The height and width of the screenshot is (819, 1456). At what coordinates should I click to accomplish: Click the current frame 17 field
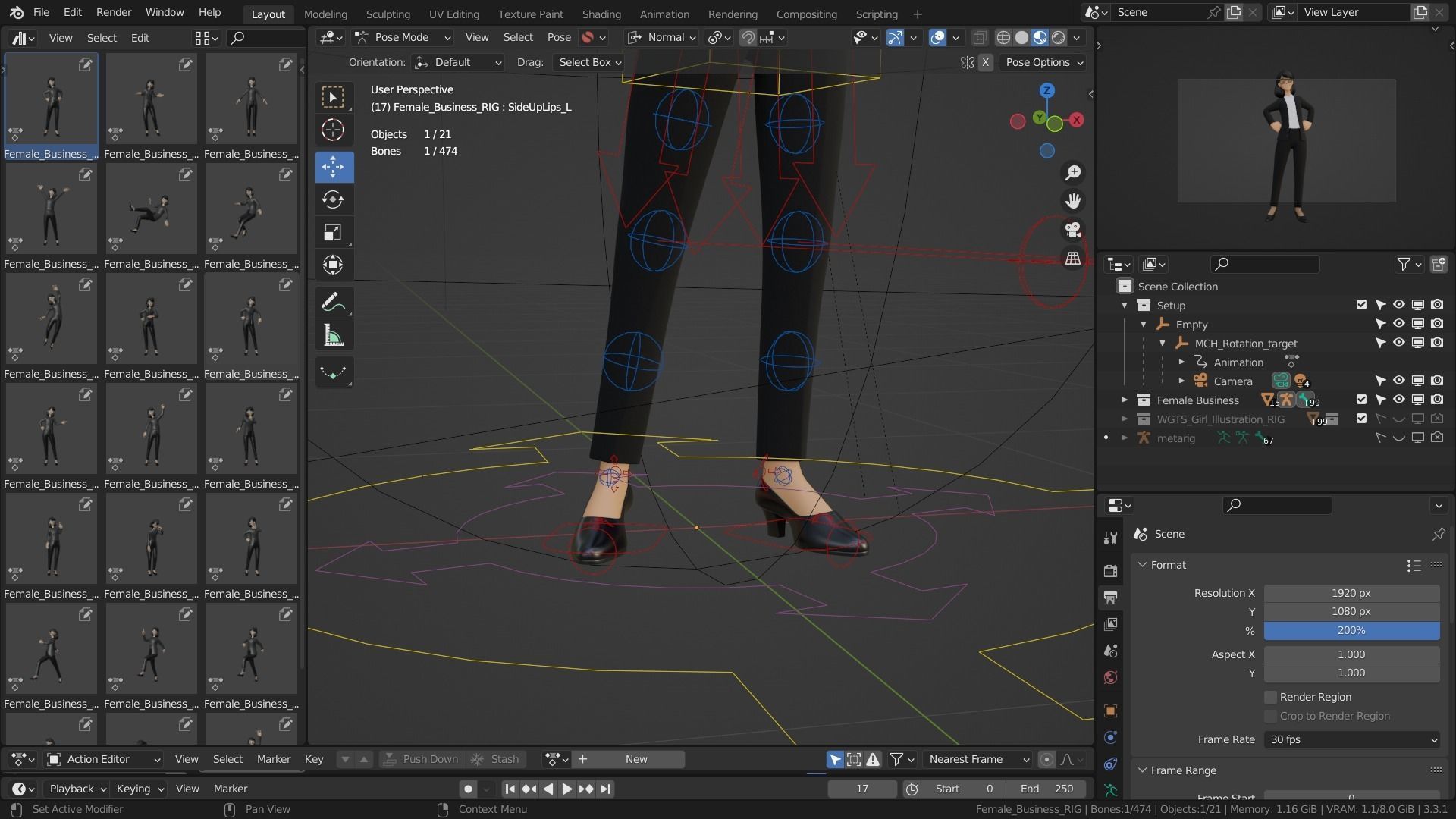861,789
